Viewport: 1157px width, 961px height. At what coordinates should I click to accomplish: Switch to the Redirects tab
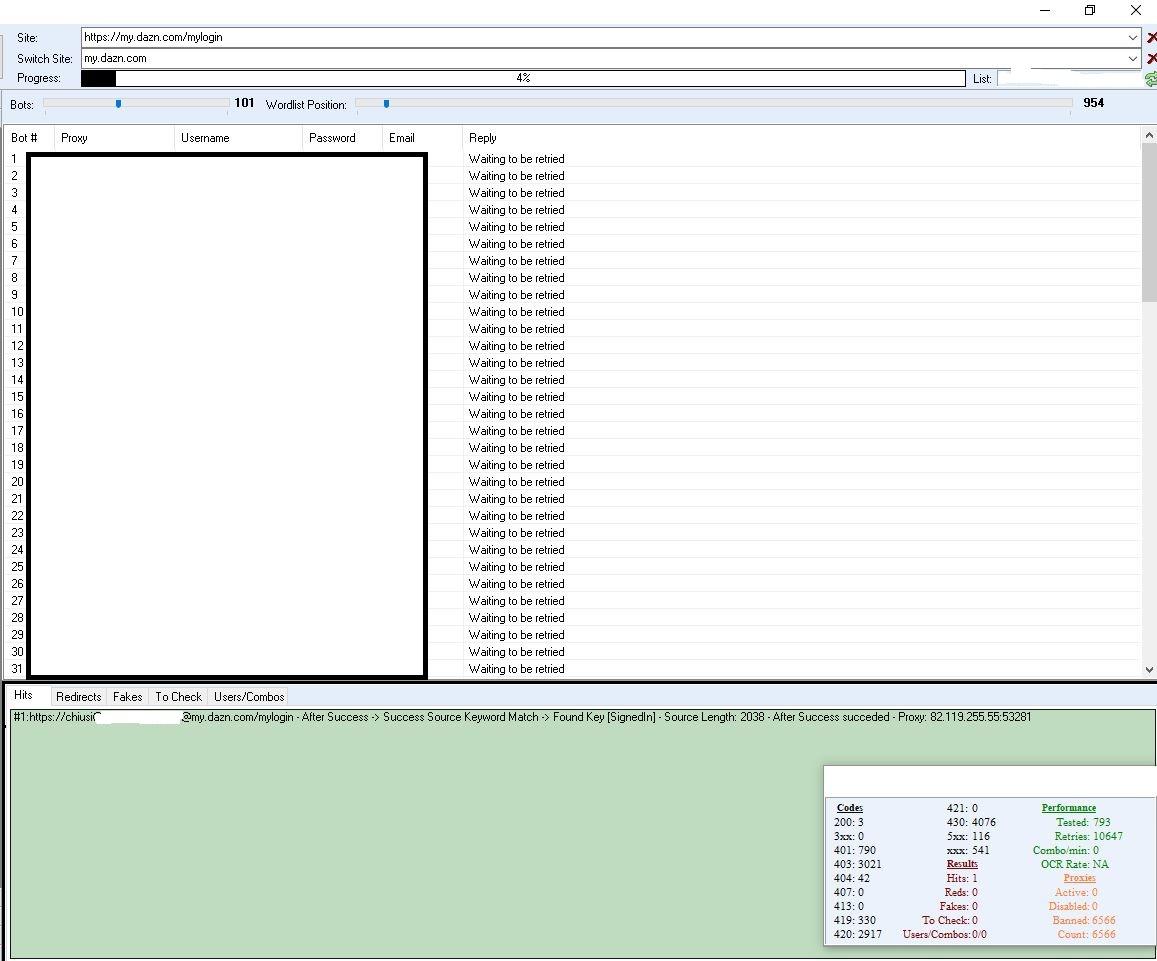(78, 697)
